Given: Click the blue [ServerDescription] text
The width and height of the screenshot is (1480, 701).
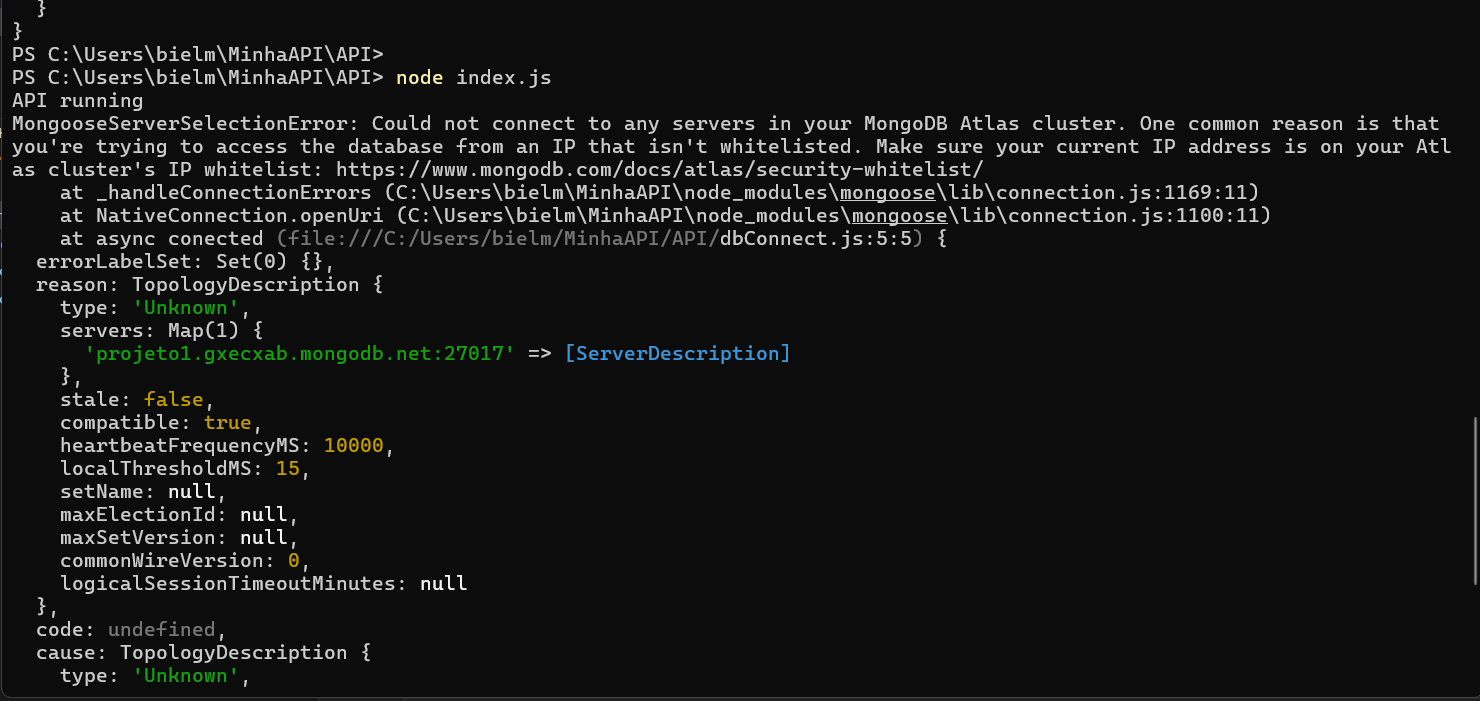Looking at the screenshot, I should coord(677,354).
